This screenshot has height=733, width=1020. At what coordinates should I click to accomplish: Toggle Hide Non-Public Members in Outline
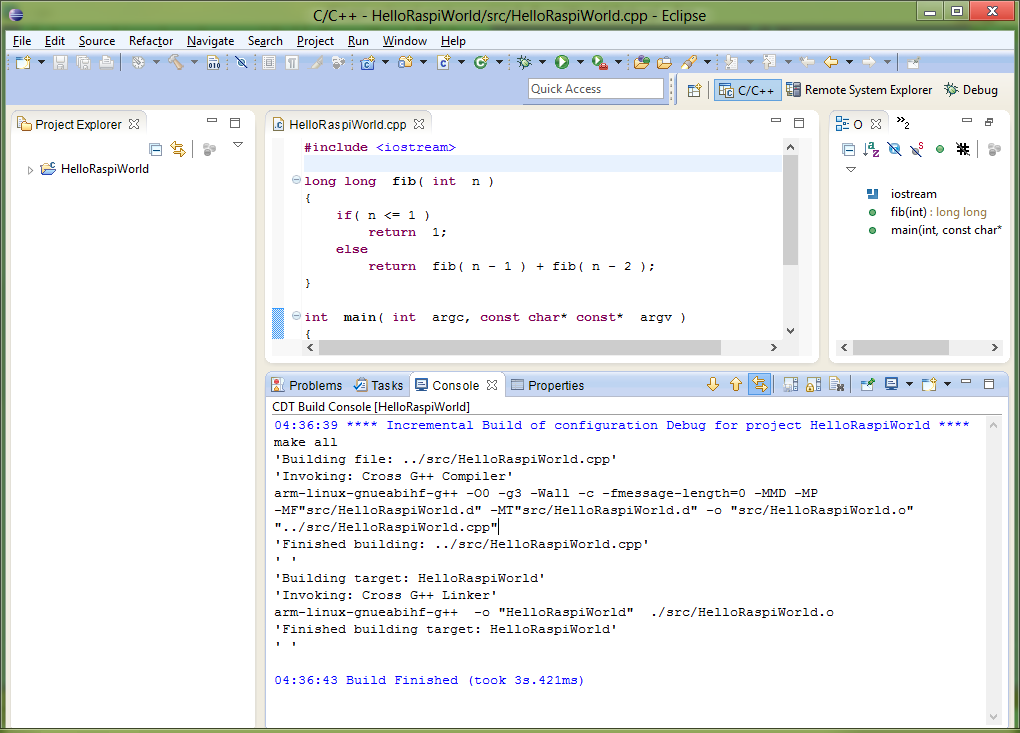[940, 150]
